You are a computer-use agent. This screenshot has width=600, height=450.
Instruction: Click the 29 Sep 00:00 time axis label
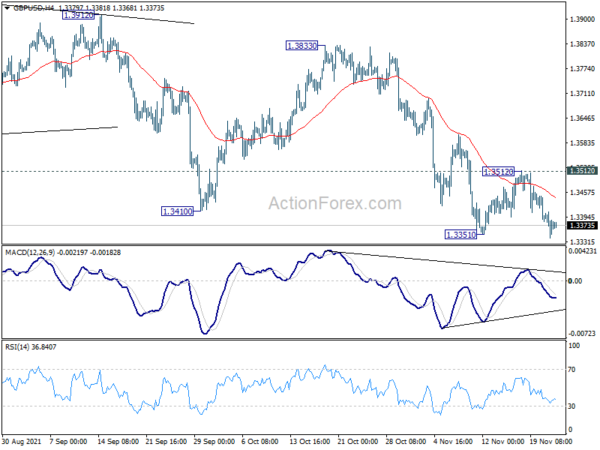(x=214, y=442)
